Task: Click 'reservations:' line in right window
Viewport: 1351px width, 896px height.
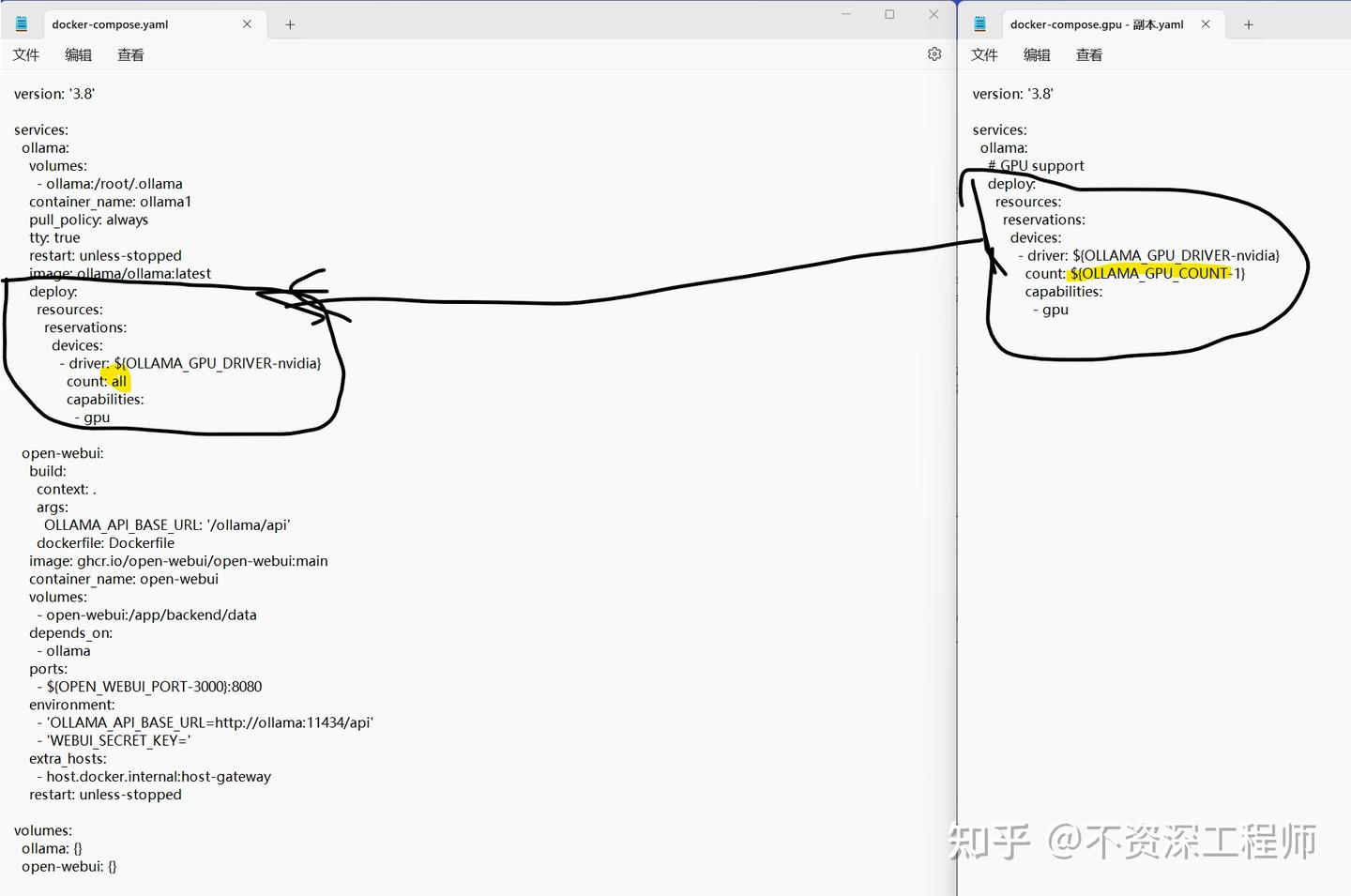Action: (1044, 220)
